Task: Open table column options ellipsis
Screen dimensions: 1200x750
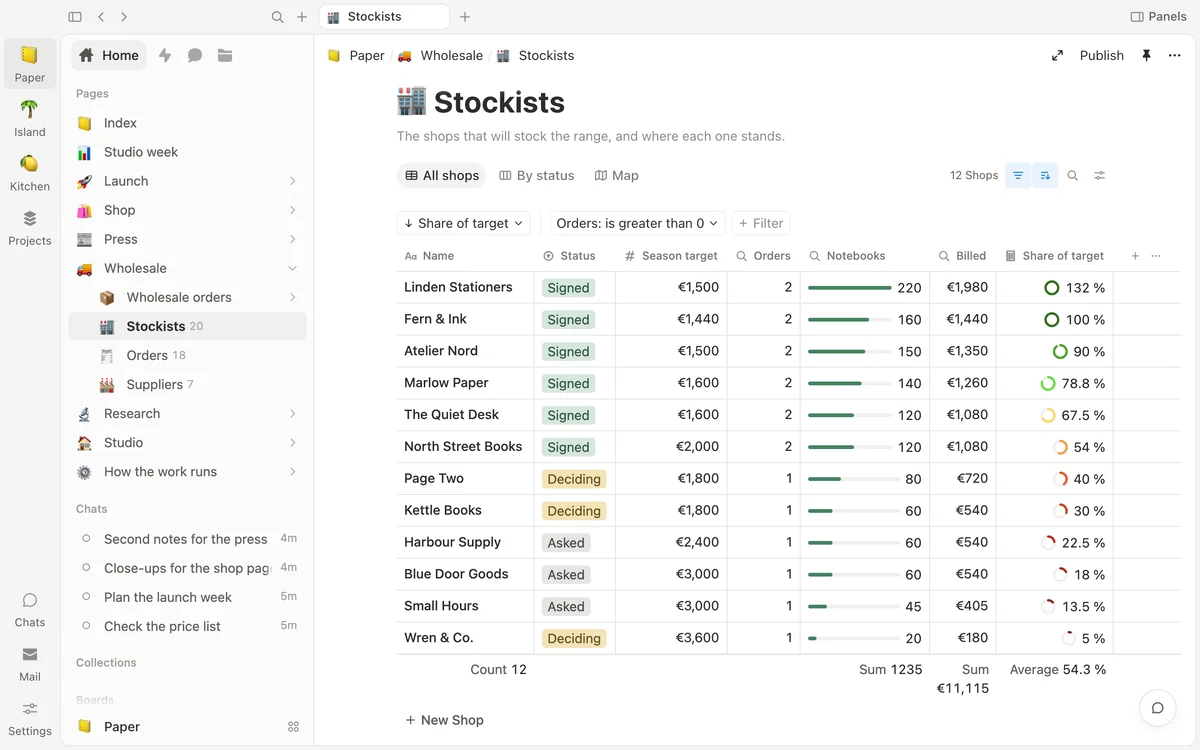Action: coord(1157,256)
